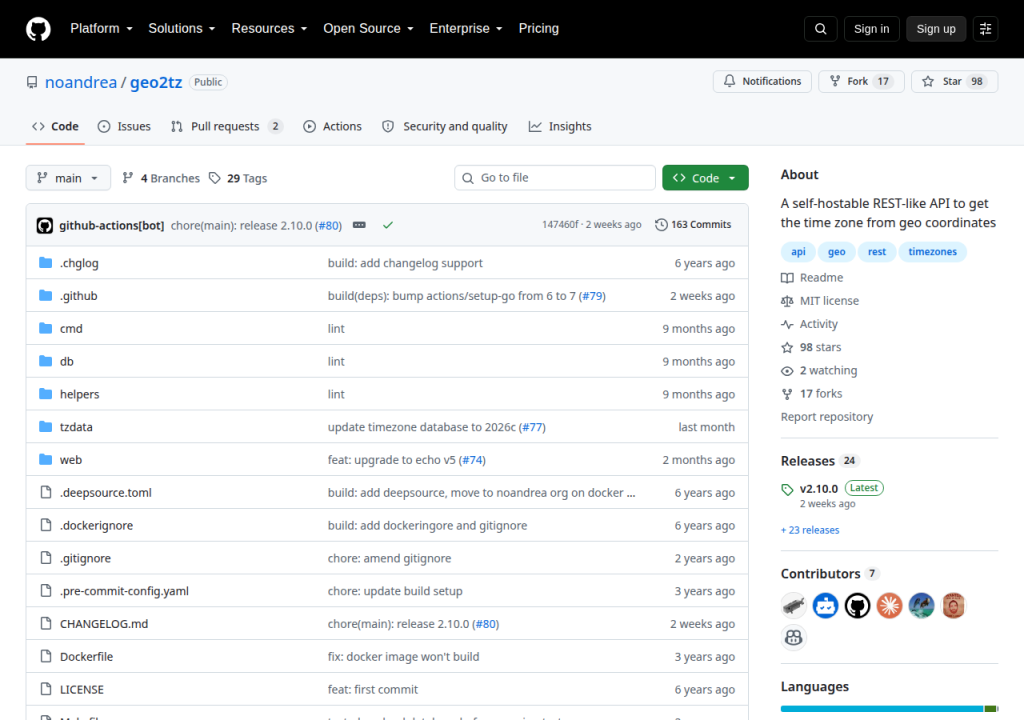This screenshot has width=1024, height=720.
Task: Open the Solutions dropdown menu
Action: tap(182, 29)
